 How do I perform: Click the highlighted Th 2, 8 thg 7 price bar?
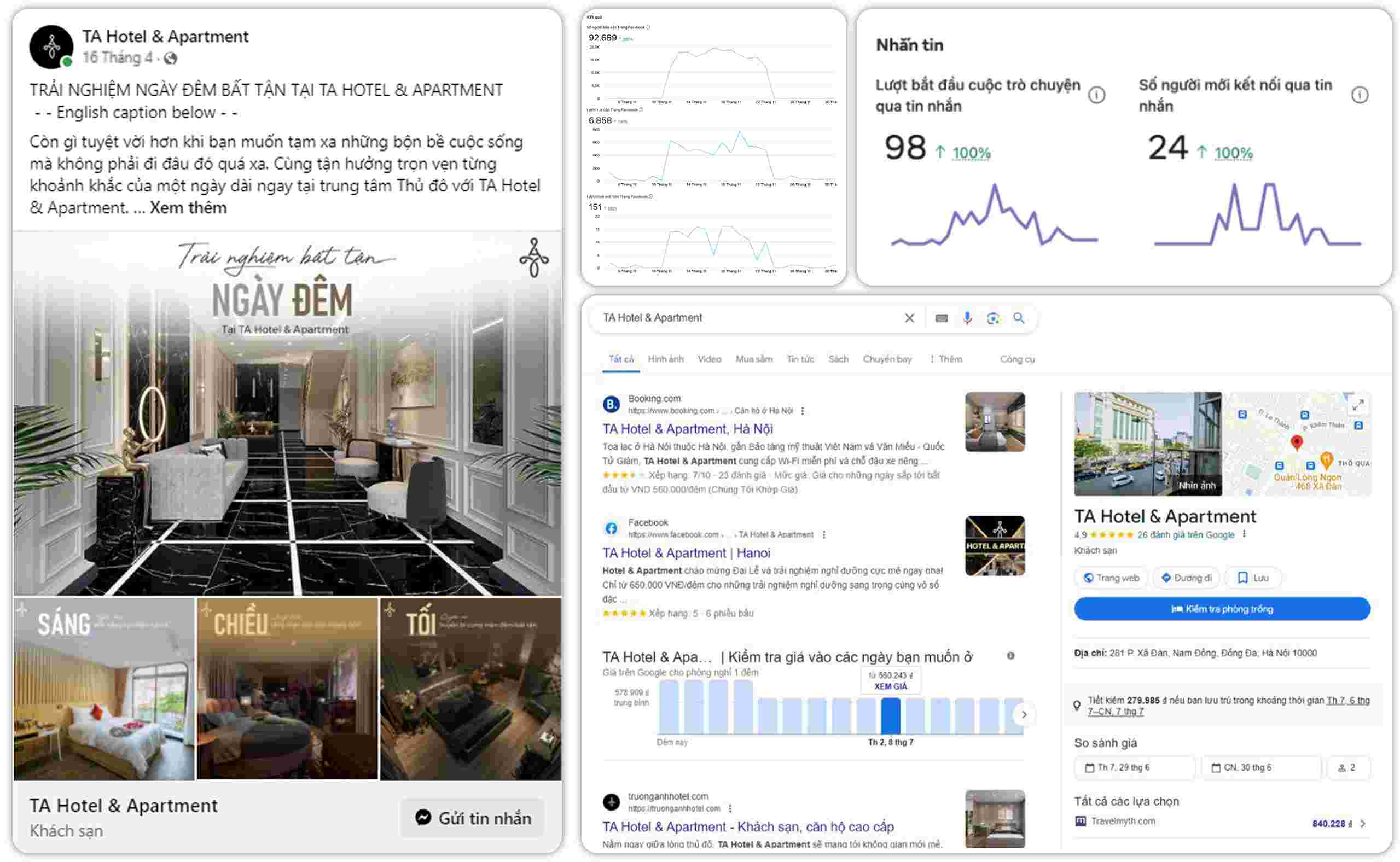tap(890, 715)
